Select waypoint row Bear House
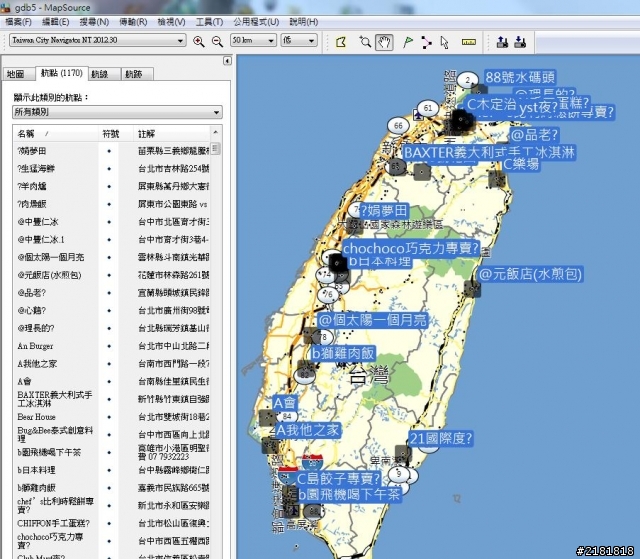The height and width of the screenshot is (559, 640). 113,417
